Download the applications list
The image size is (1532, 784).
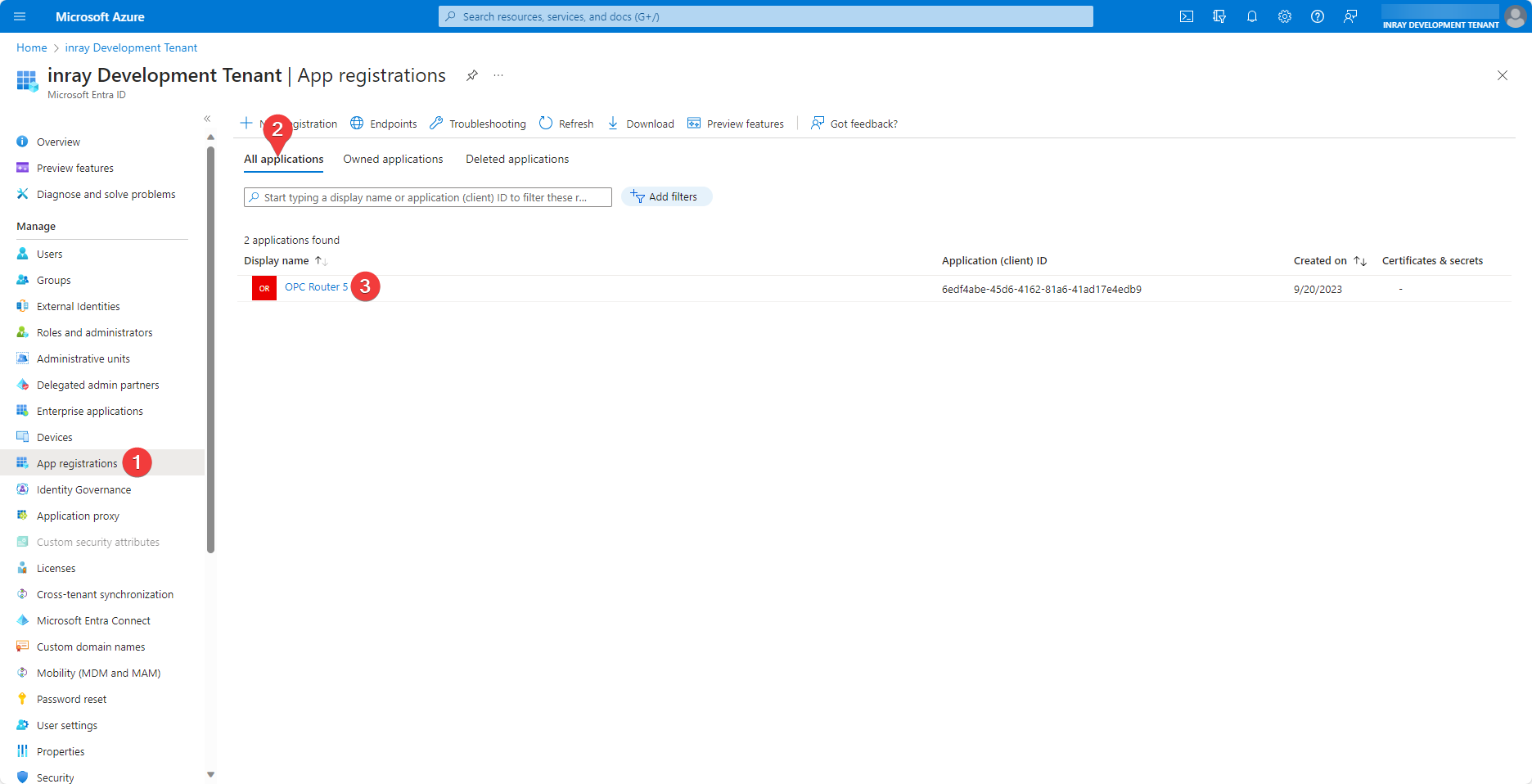[x=641, y=124]
